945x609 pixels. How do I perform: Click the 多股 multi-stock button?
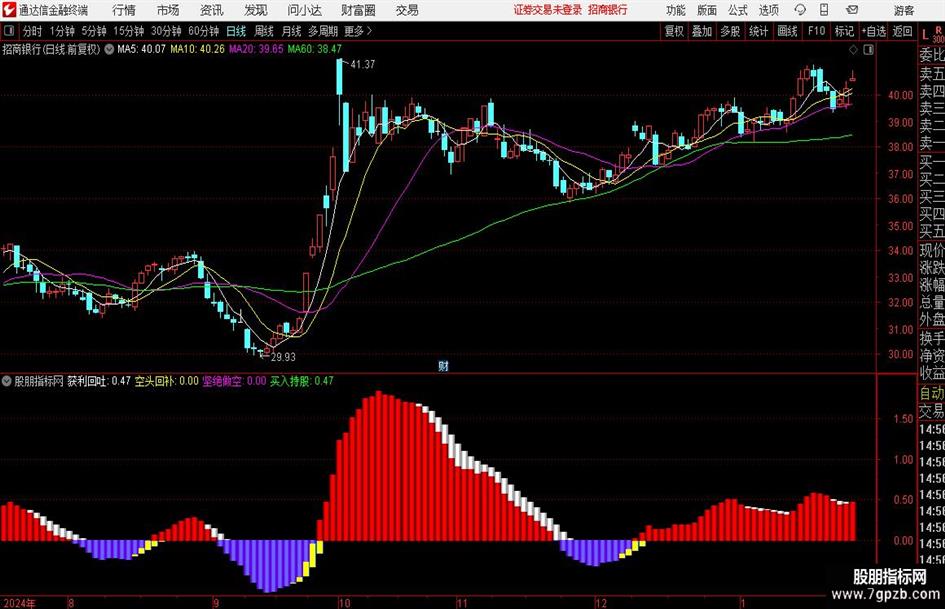[730, 31]
